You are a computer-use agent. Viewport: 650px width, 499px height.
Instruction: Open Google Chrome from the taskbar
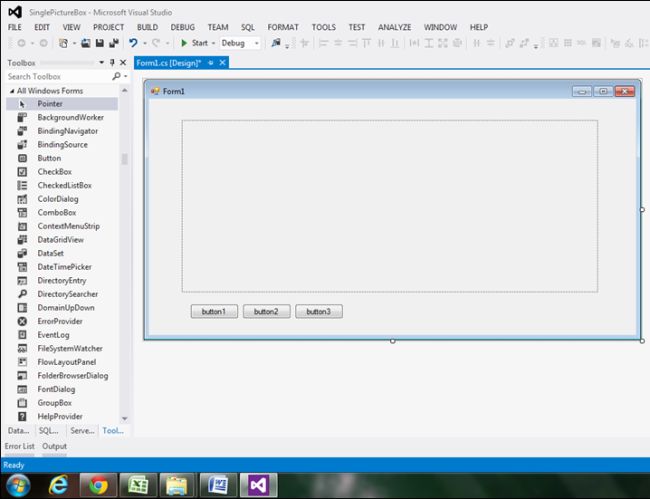[98, 485]
